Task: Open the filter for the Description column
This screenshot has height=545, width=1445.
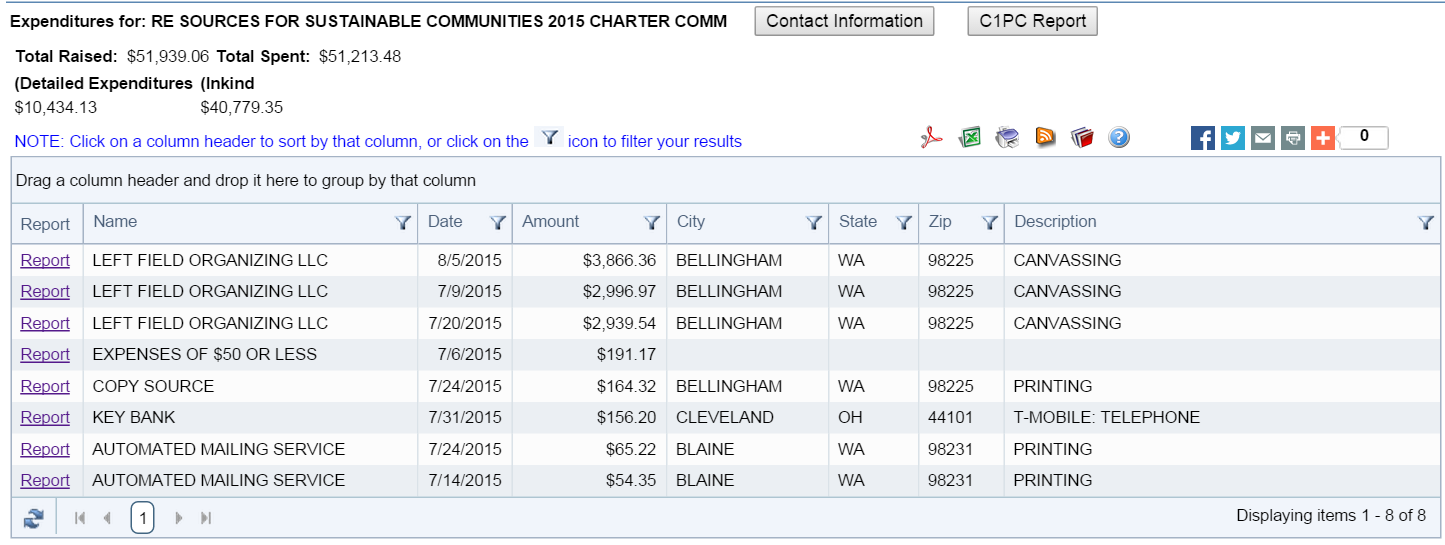Action: tap(1426, 223)
